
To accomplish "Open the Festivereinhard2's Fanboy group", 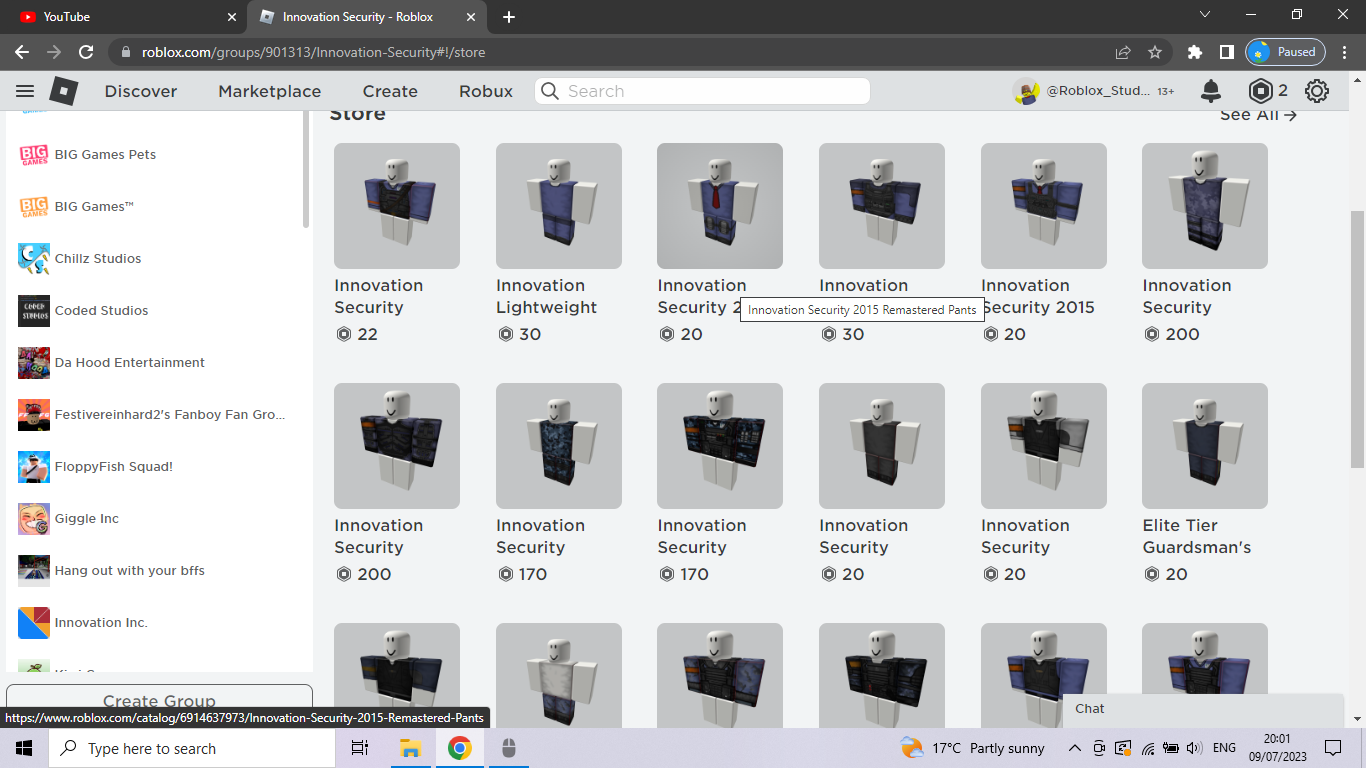I will 152,414.
